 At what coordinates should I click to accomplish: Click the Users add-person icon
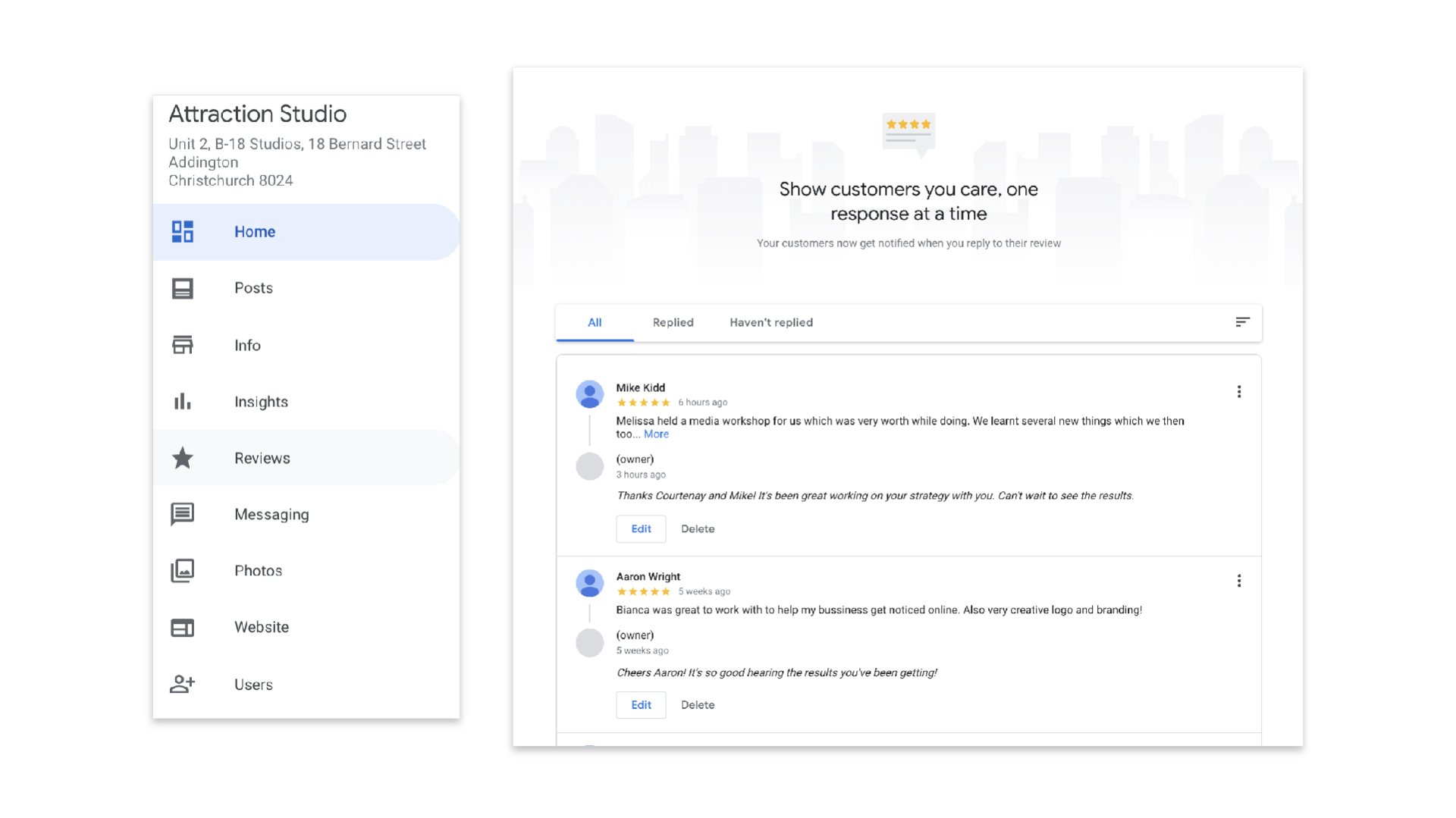pos(183,685)
